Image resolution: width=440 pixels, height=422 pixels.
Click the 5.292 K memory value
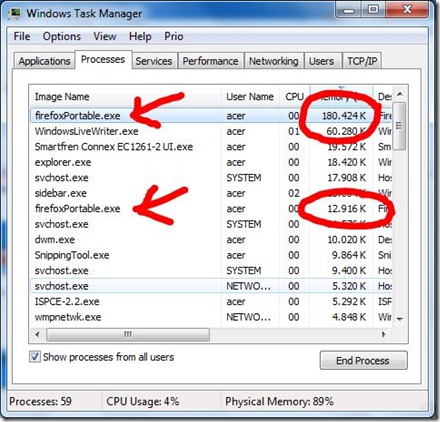349,302
